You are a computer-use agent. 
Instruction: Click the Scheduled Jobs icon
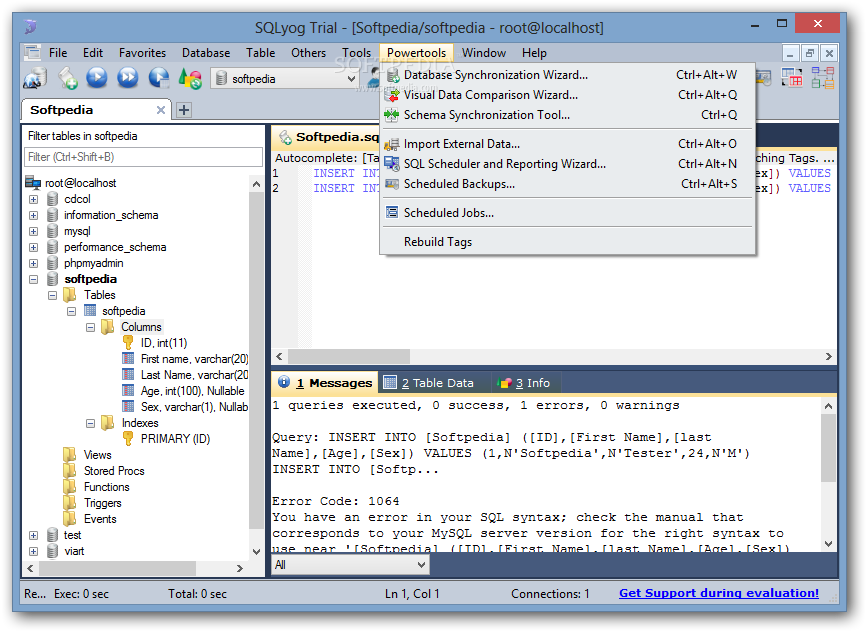coord(392,213)
